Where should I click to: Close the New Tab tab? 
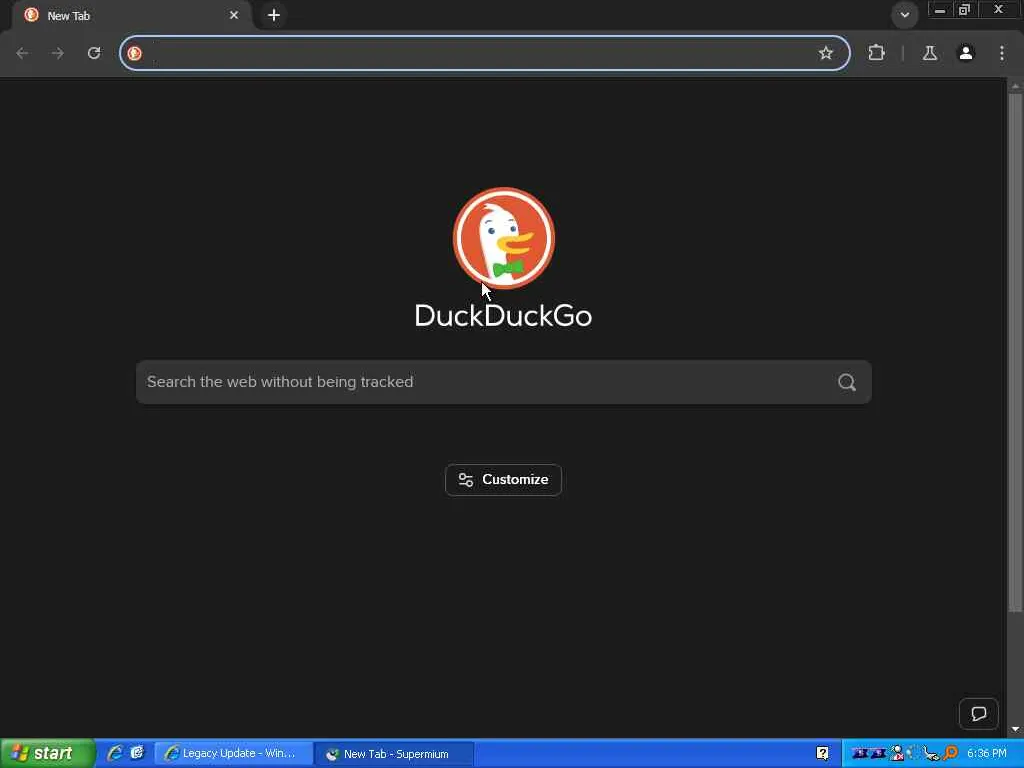[234, 15]
